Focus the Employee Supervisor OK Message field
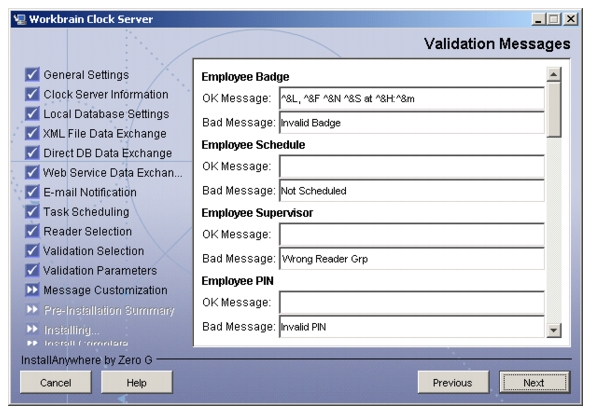 [412, 234]
